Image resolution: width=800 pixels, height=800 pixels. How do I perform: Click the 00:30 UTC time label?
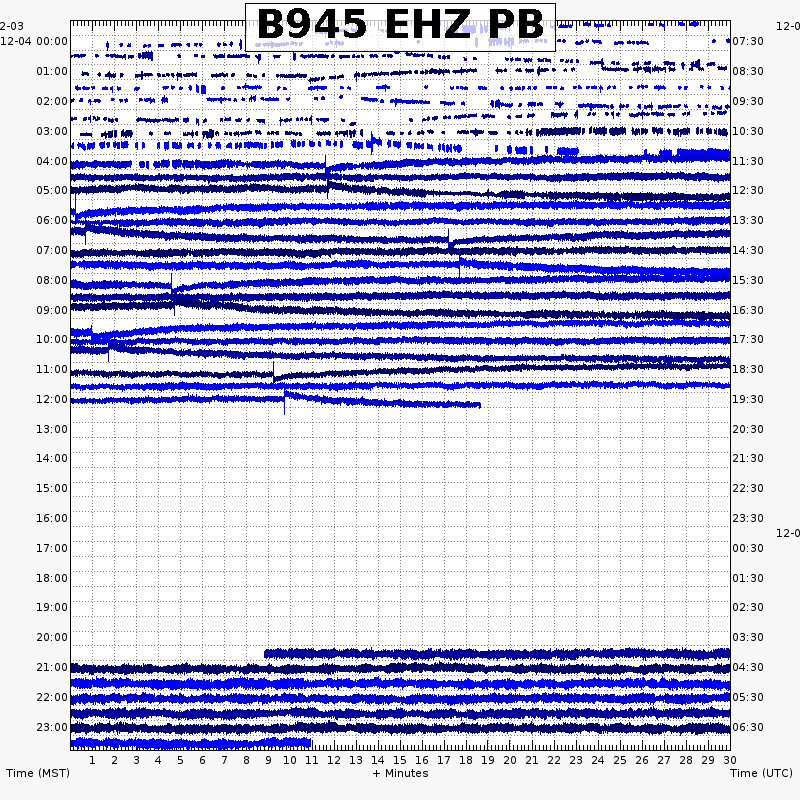coord(748,548)
